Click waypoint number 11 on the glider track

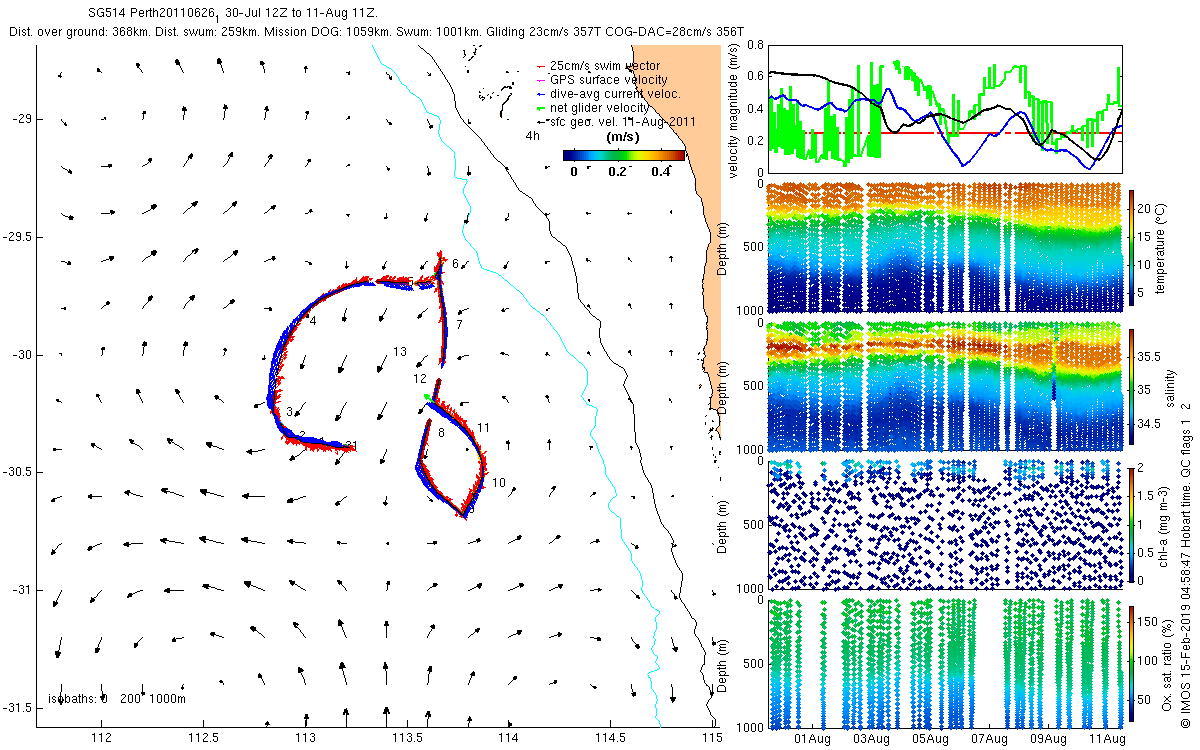483,428
